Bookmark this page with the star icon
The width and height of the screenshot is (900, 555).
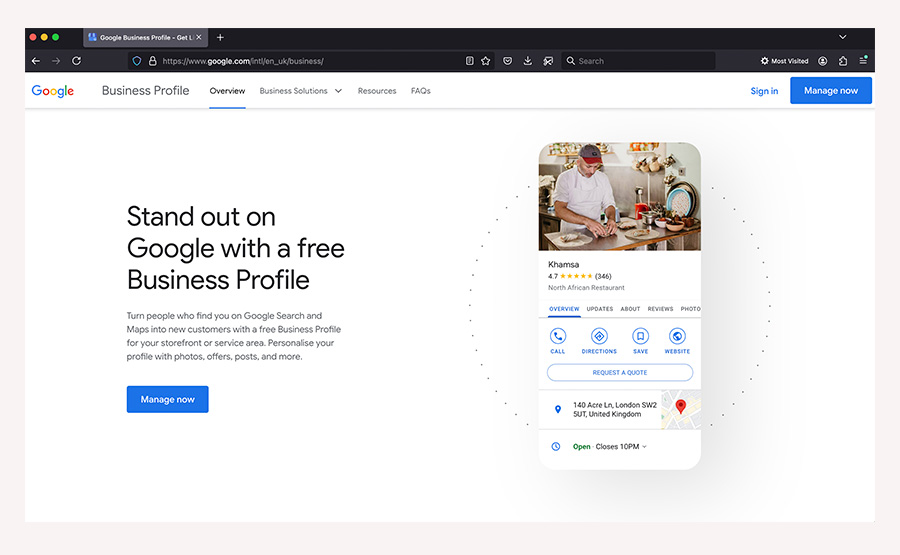click(486, 61)
